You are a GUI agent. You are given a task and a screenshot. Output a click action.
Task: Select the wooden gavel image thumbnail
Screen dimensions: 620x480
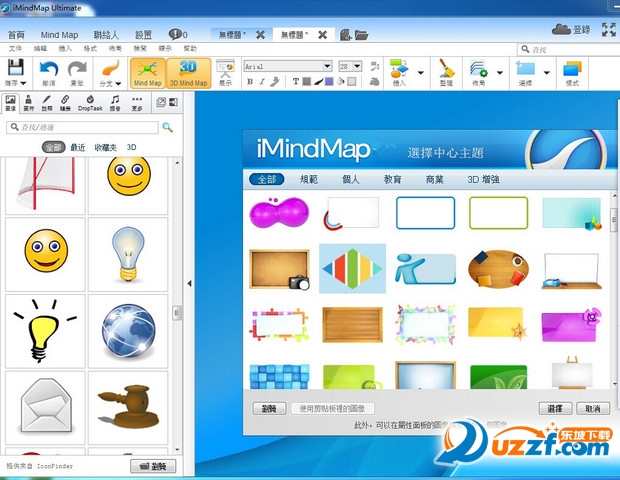coord(128,408)
